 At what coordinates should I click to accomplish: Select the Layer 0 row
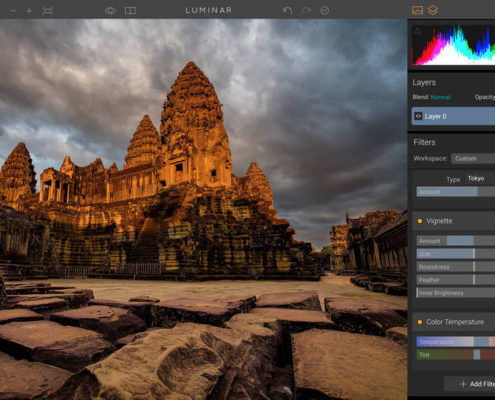point(453,116)
